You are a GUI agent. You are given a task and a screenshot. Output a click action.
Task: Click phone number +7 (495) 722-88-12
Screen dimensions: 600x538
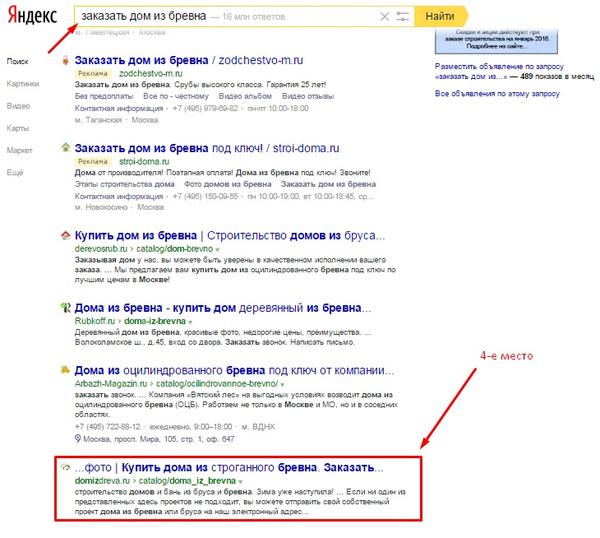108,427
